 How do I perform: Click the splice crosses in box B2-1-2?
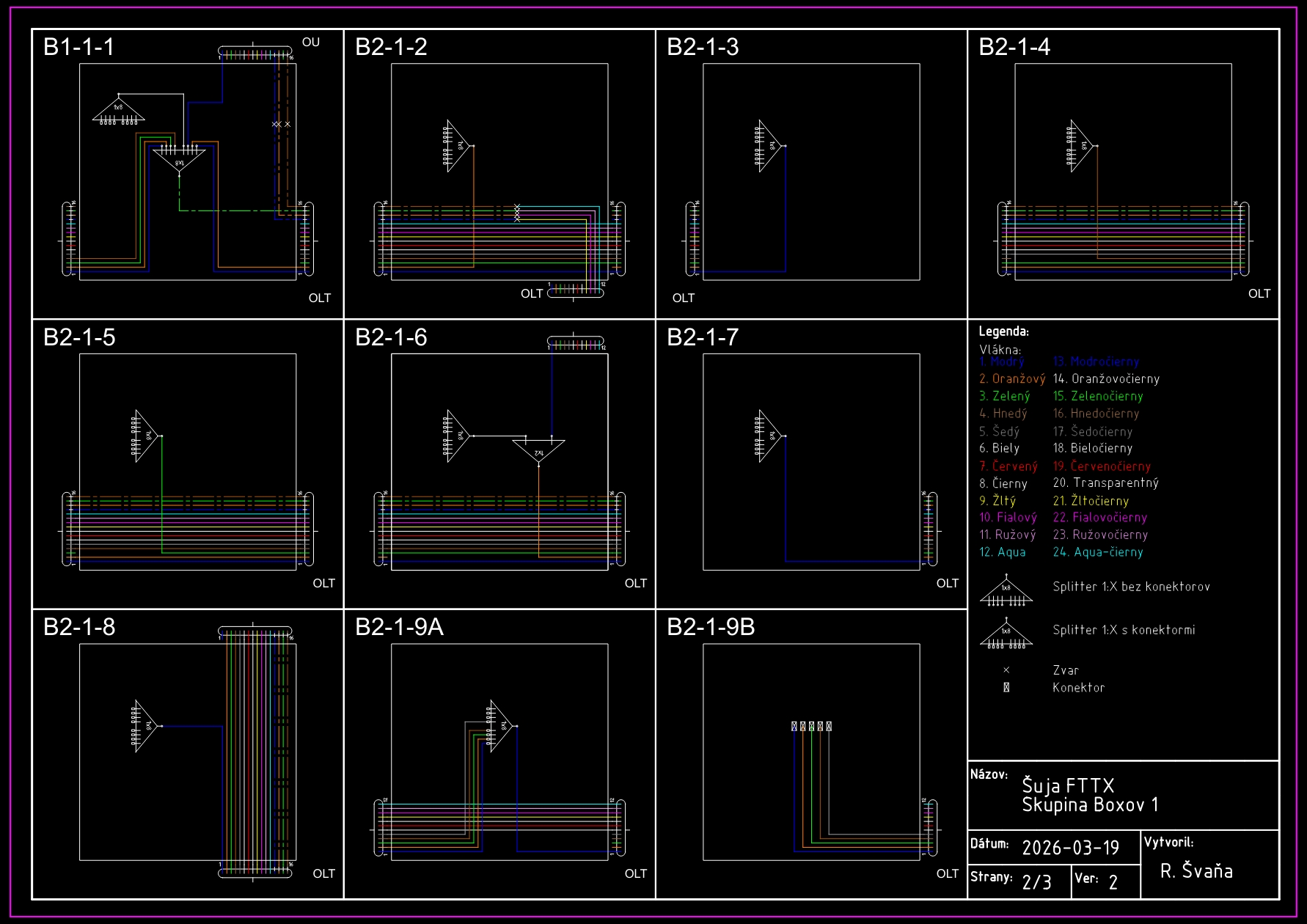pos(517,213)
